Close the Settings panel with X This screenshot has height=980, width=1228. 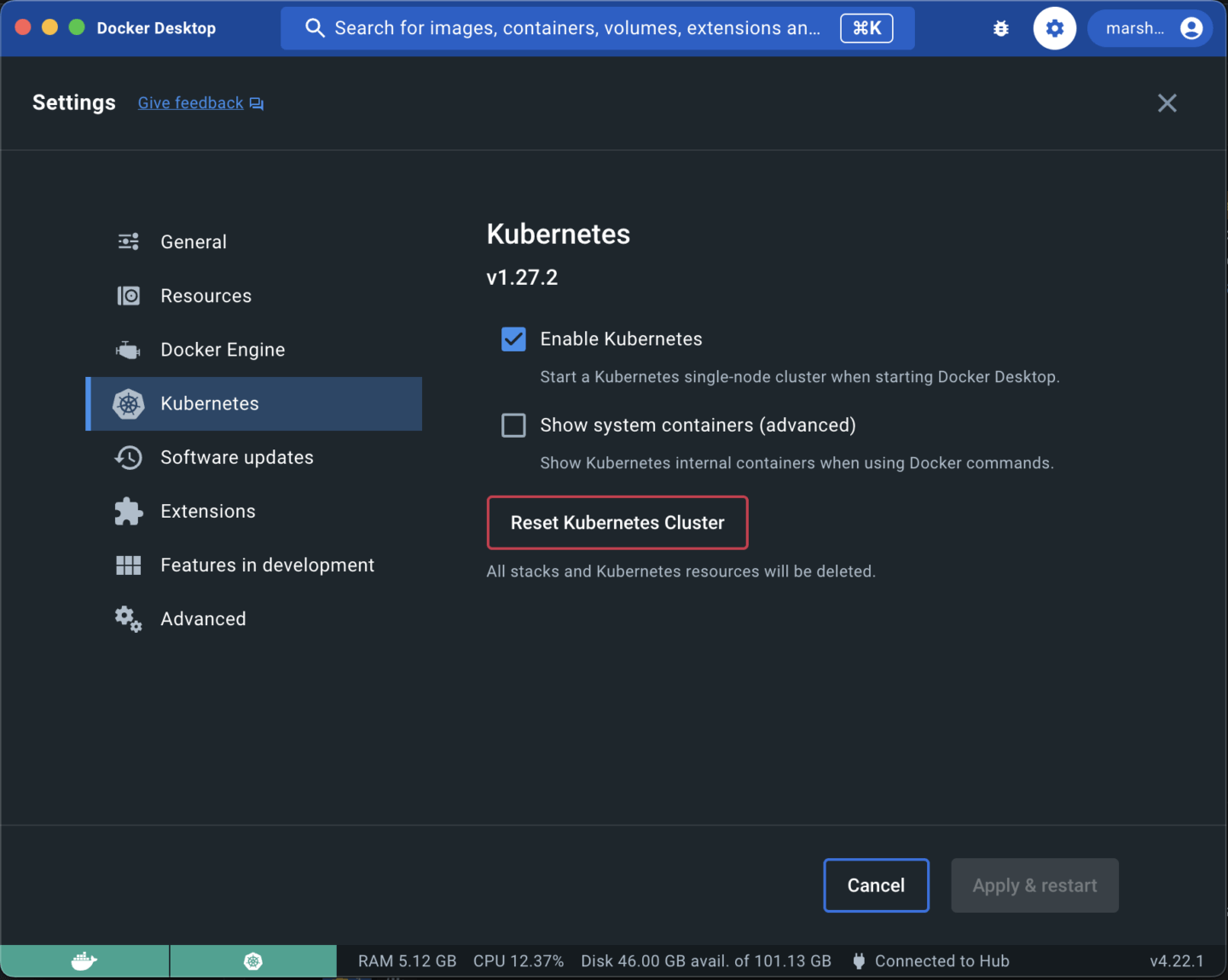click(1167, 103)
